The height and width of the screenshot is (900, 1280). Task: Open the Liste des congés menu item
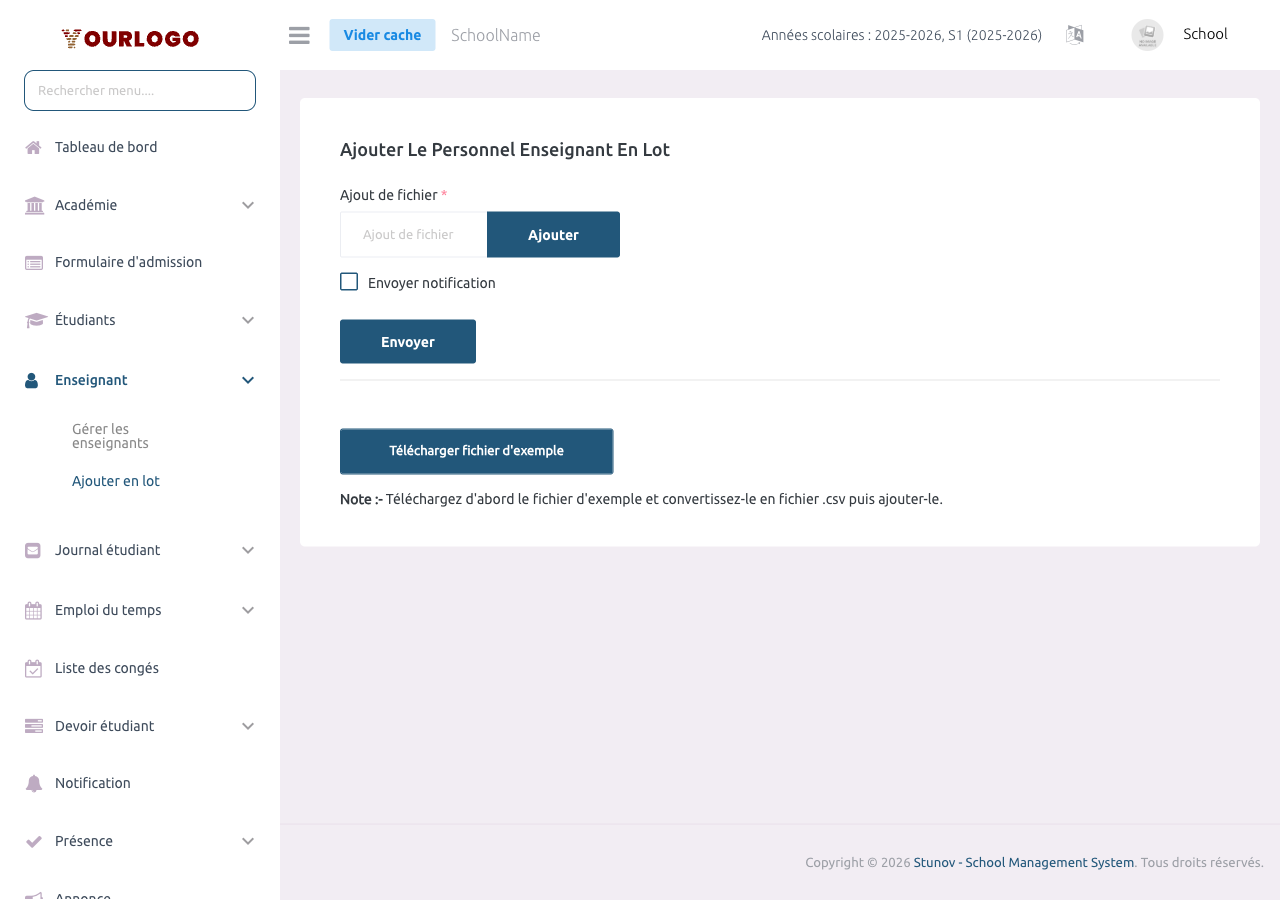107,667
